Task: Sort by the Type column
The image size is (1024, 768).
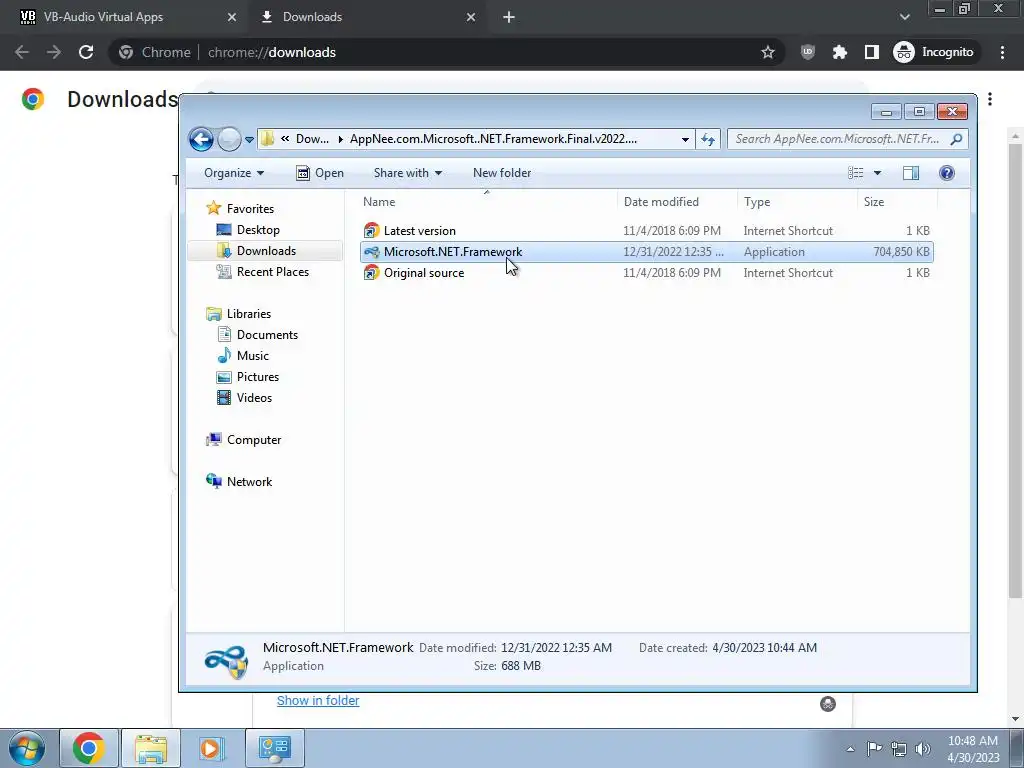Action: (797, 202)
